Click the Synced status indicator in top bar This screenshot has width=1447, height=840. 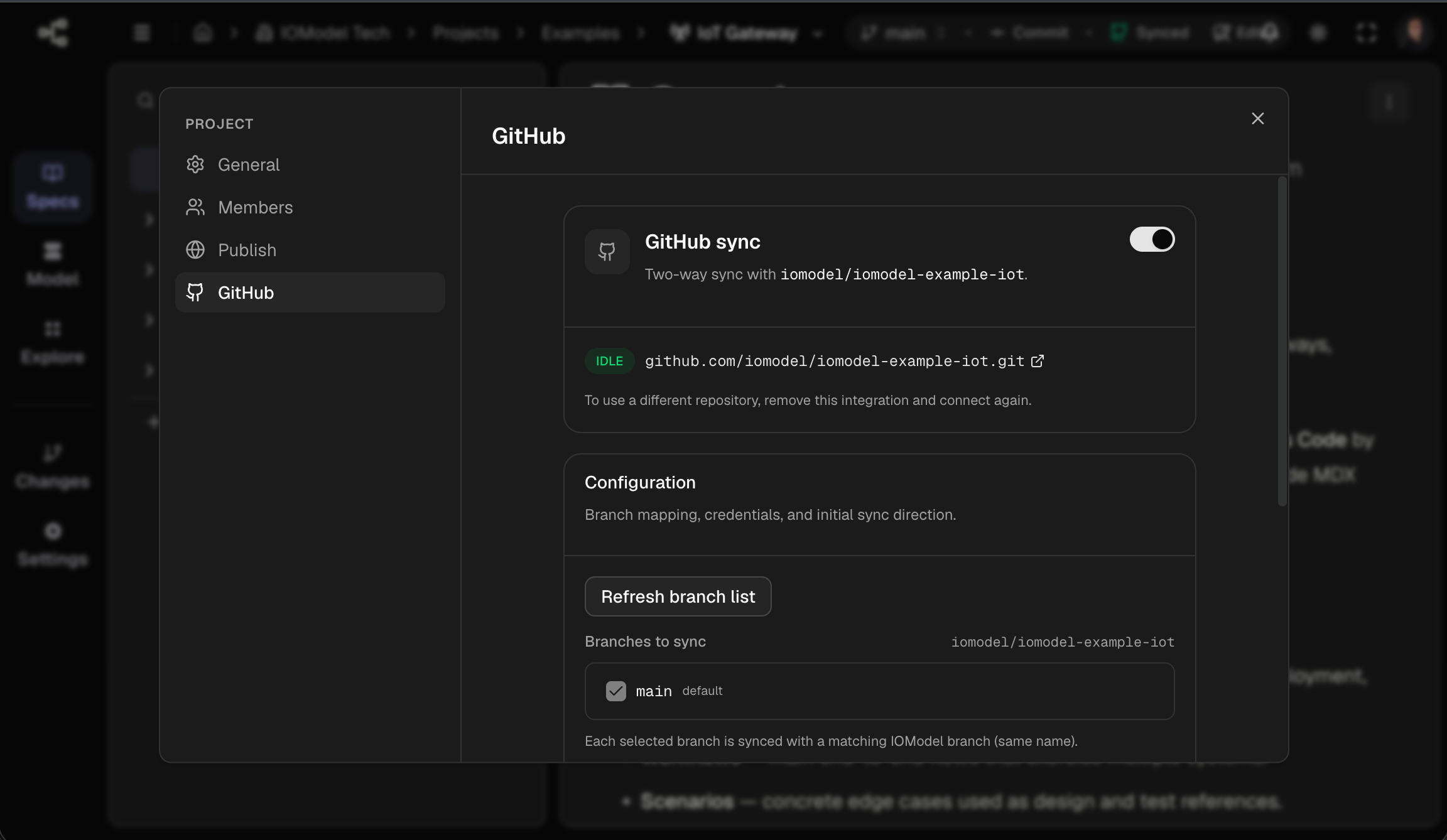1149,32
